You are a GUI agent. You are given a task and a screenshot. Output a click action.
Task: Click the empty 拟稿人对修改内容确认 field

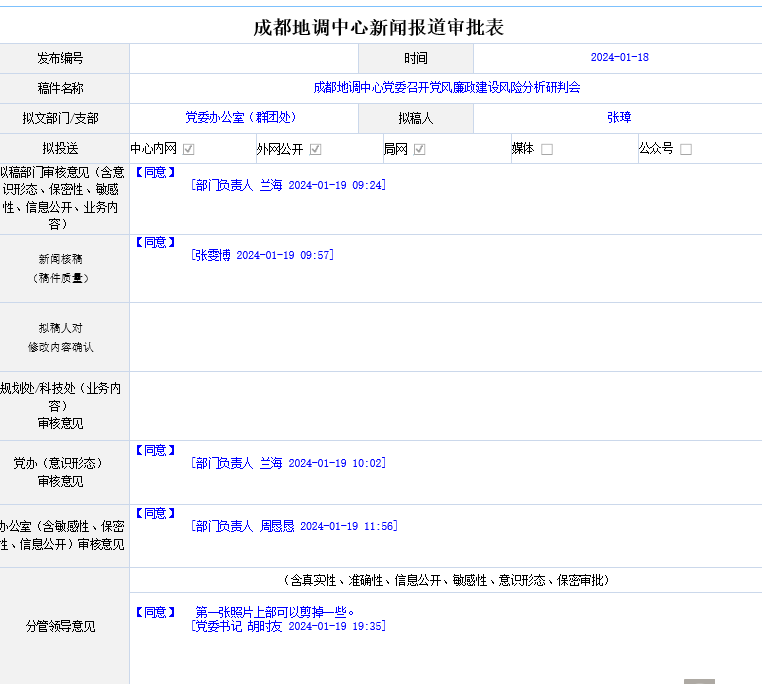pyautogui.click(x=445, y=337)
